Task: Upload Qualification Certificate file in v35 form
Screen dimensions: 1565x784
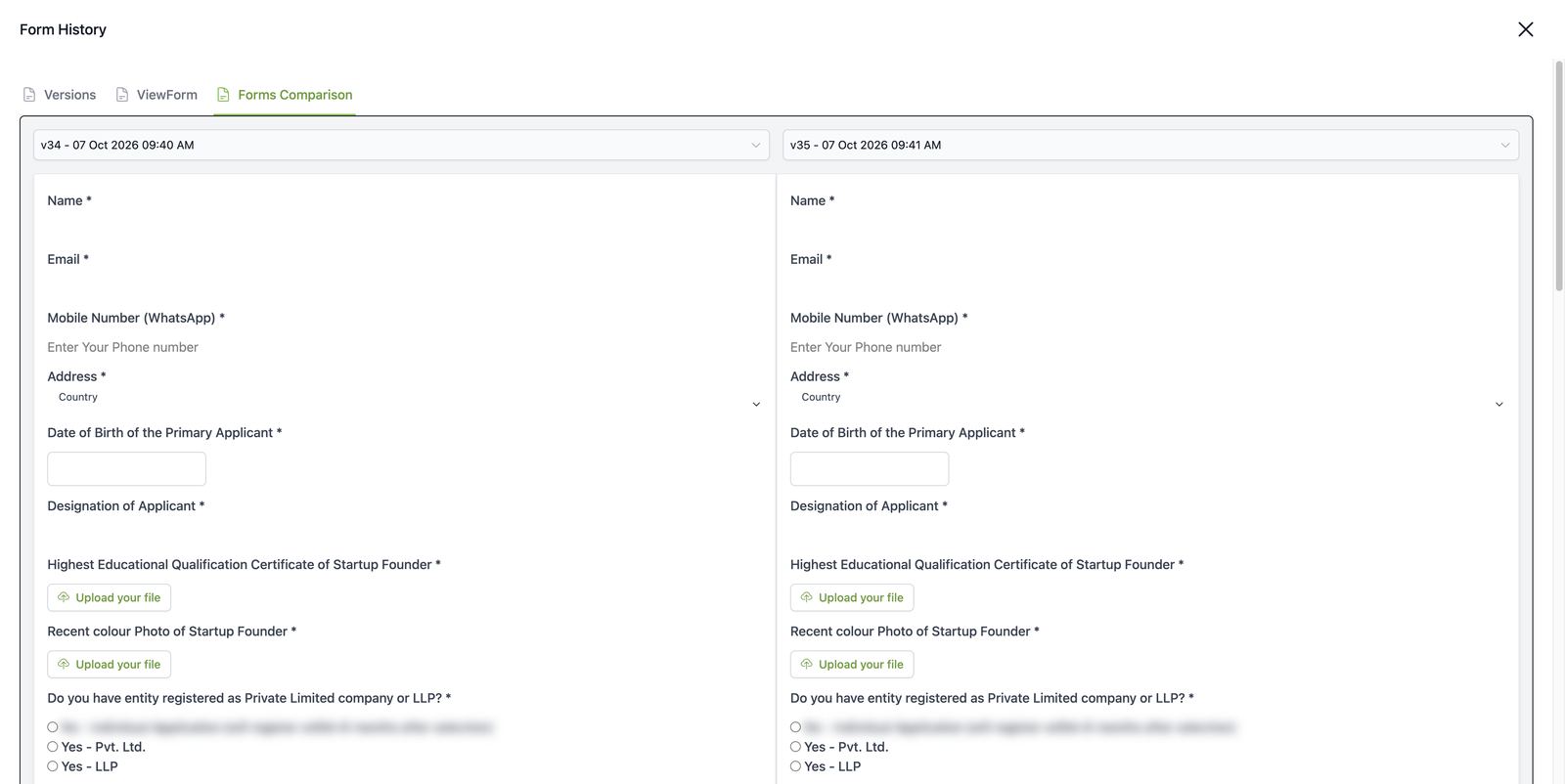Action: (852, 597)
